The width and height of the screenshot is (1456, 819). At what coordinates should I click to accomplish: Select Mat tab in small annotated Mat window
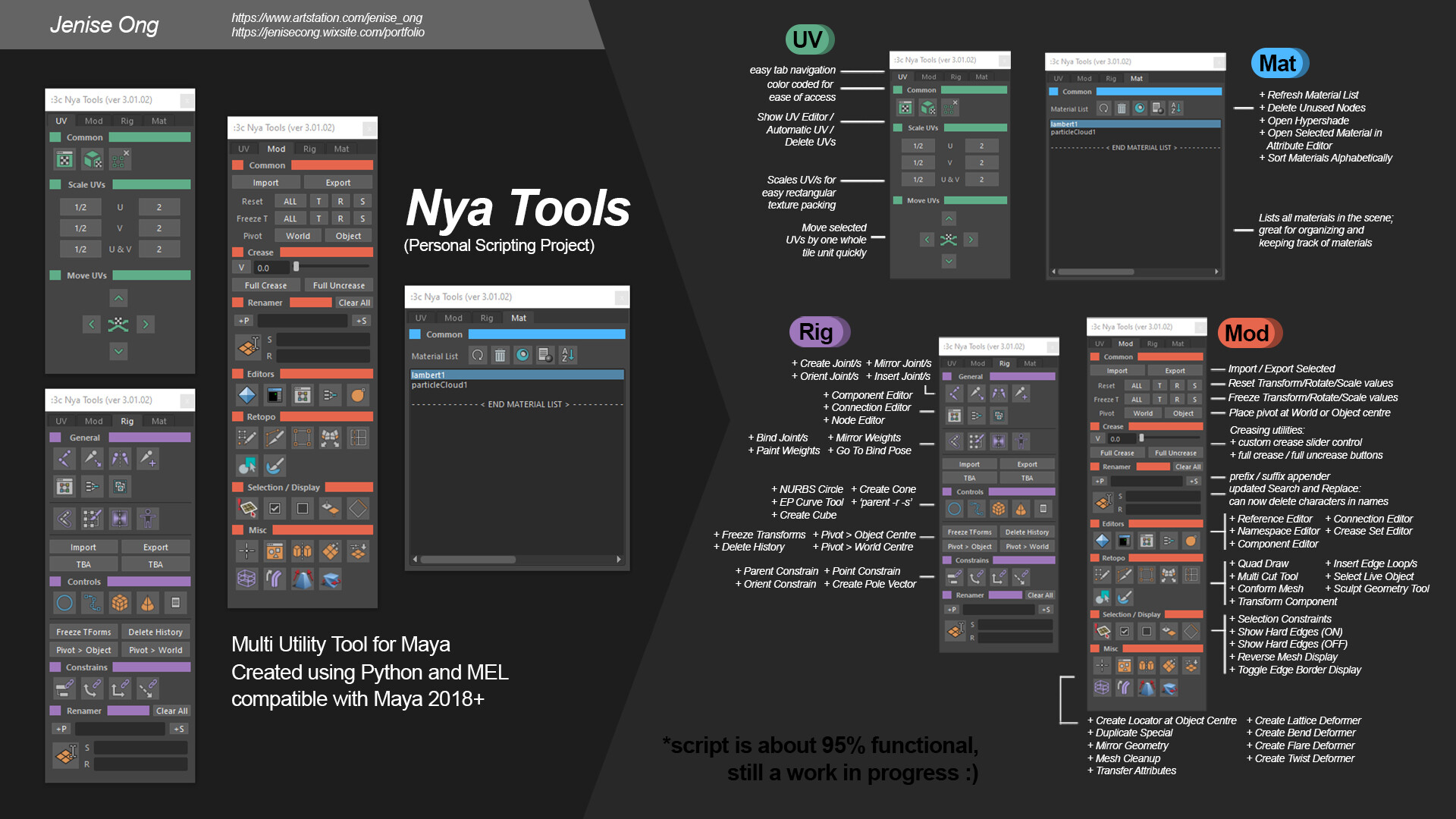point(1137,78)
